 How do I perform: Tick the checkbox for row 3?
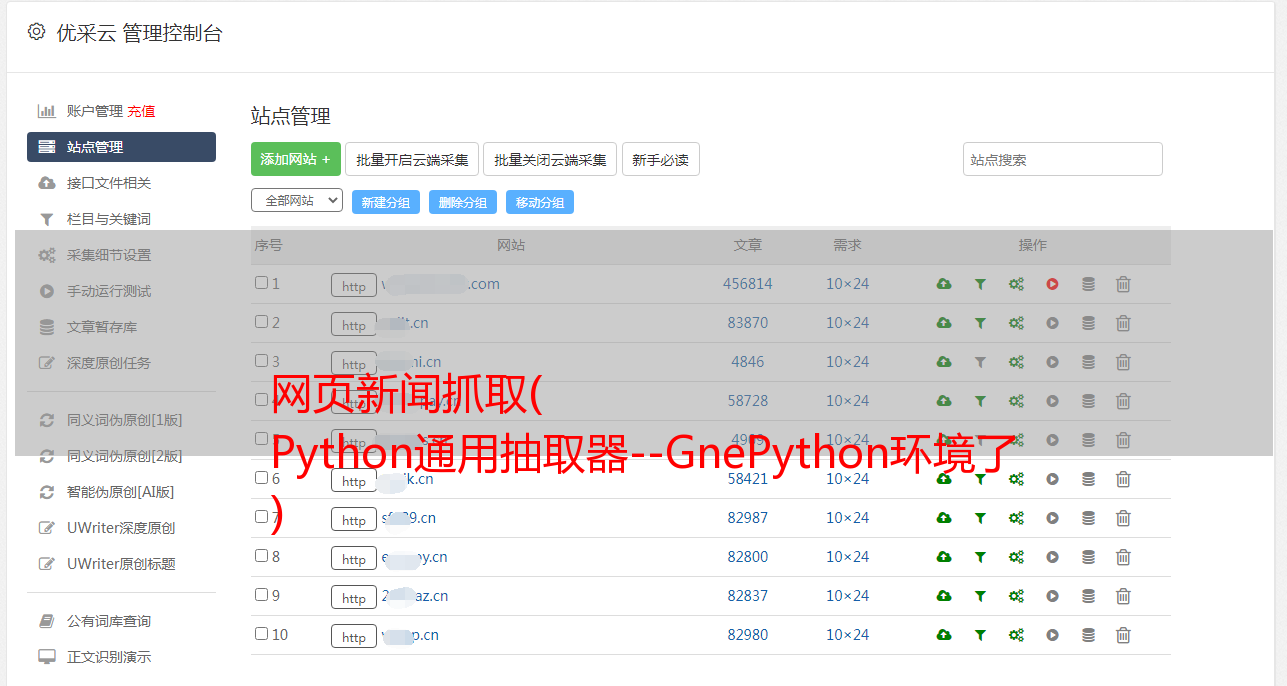[261, 361]
